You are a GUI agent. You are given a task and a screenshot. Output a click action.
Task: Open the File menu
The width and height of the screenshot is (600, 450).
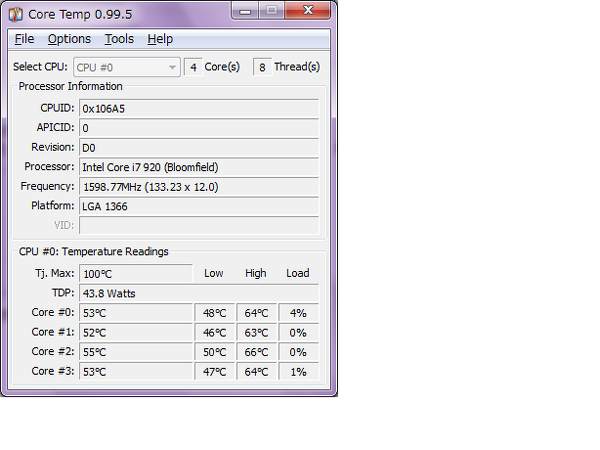click(x=24, y=39)
